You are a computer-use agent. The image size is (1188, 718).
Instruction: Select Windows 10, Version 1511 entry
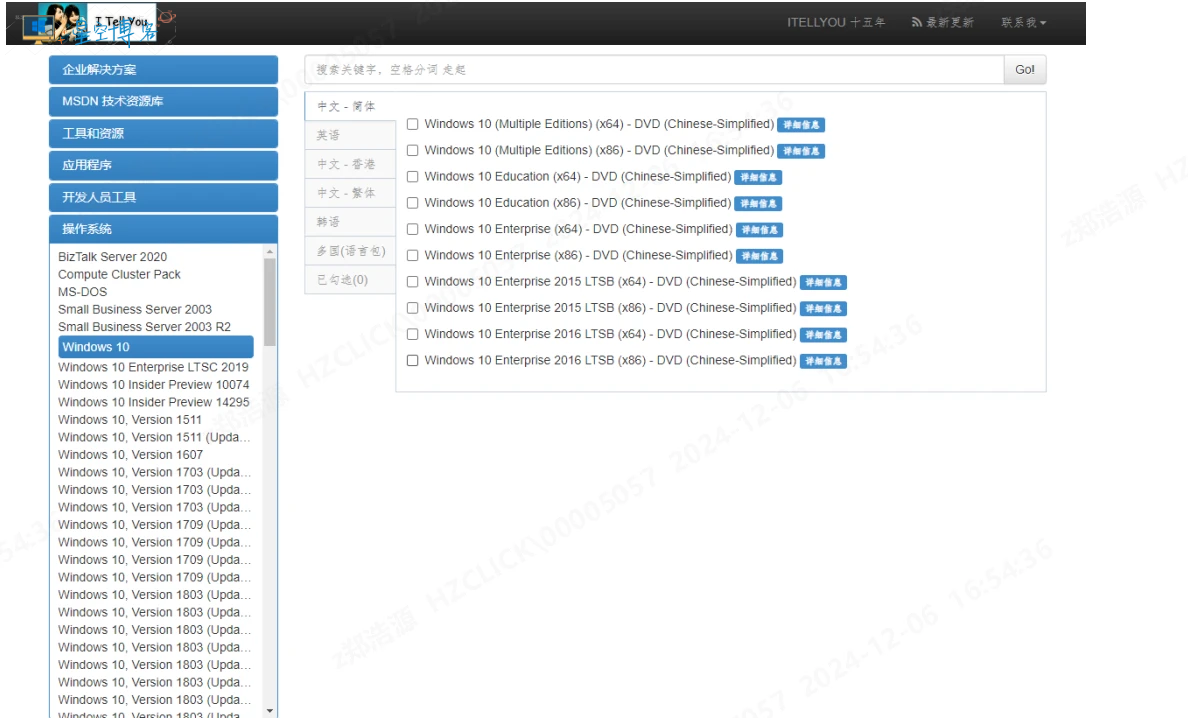click(x=130, y=420)
